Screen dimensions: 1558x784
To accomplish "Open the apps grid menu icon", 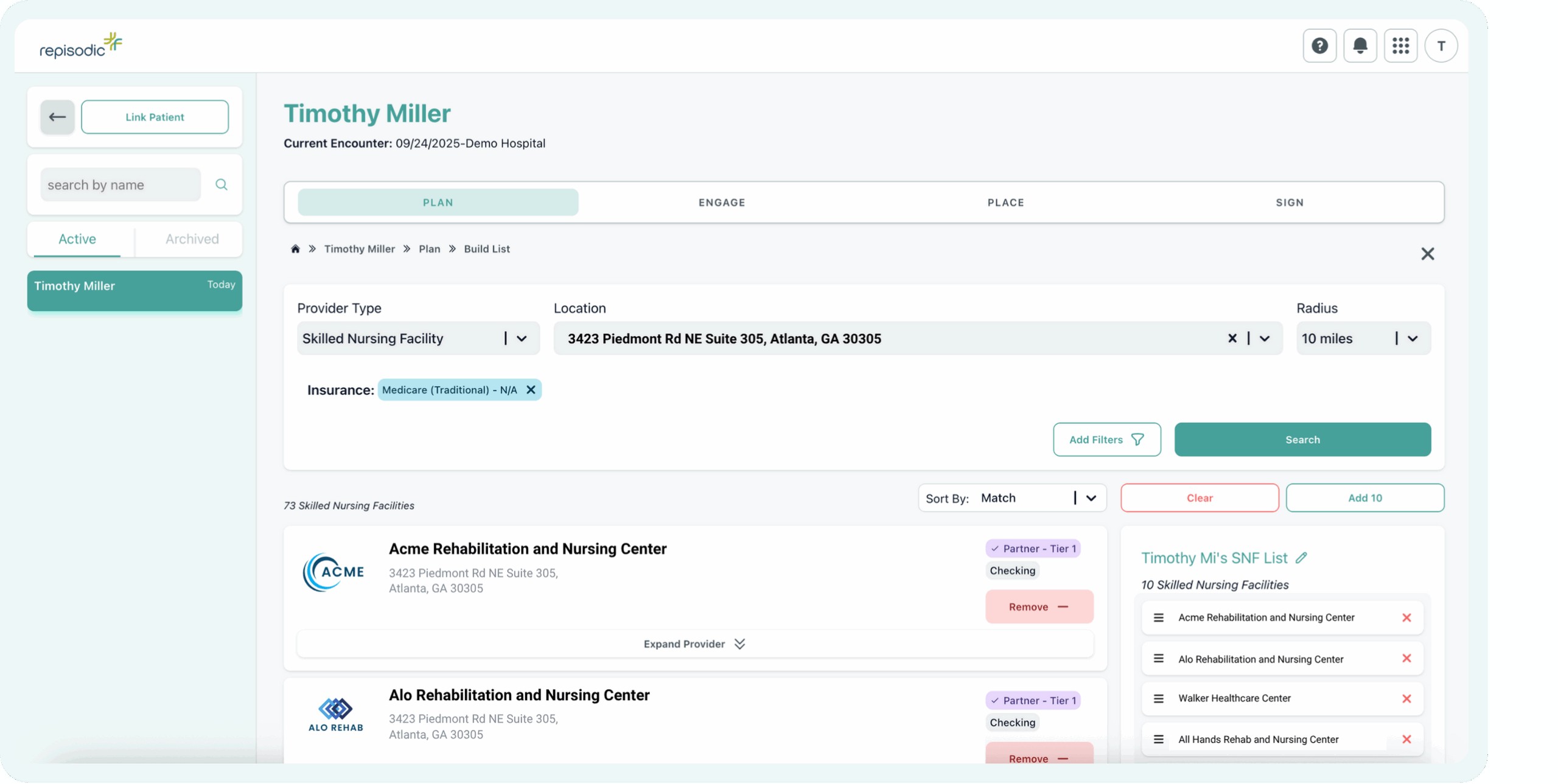I will [x=1400, y=46].
